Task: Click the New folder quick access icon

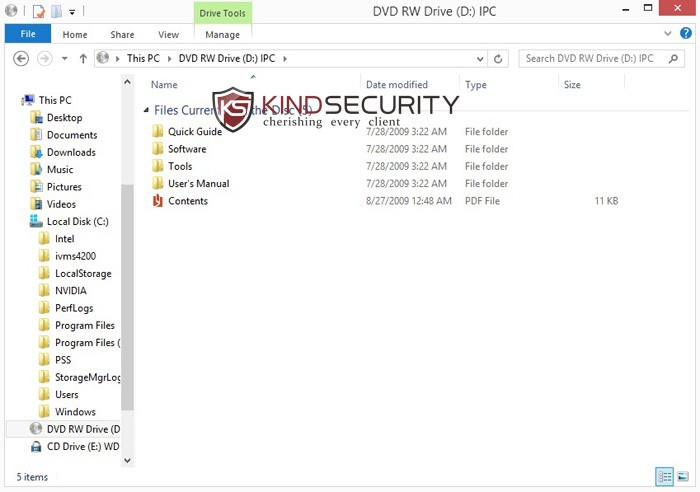Action: 56,11
